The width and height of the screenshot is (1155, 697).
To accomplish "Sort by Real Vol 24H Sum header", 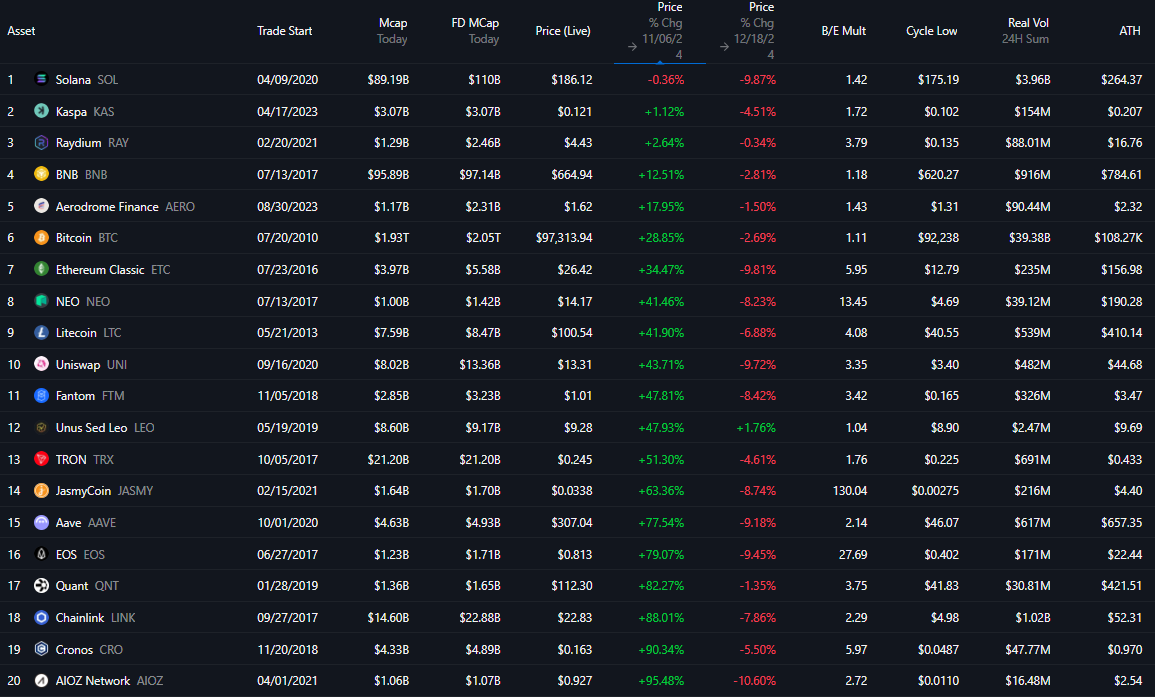I will 1025,31.
